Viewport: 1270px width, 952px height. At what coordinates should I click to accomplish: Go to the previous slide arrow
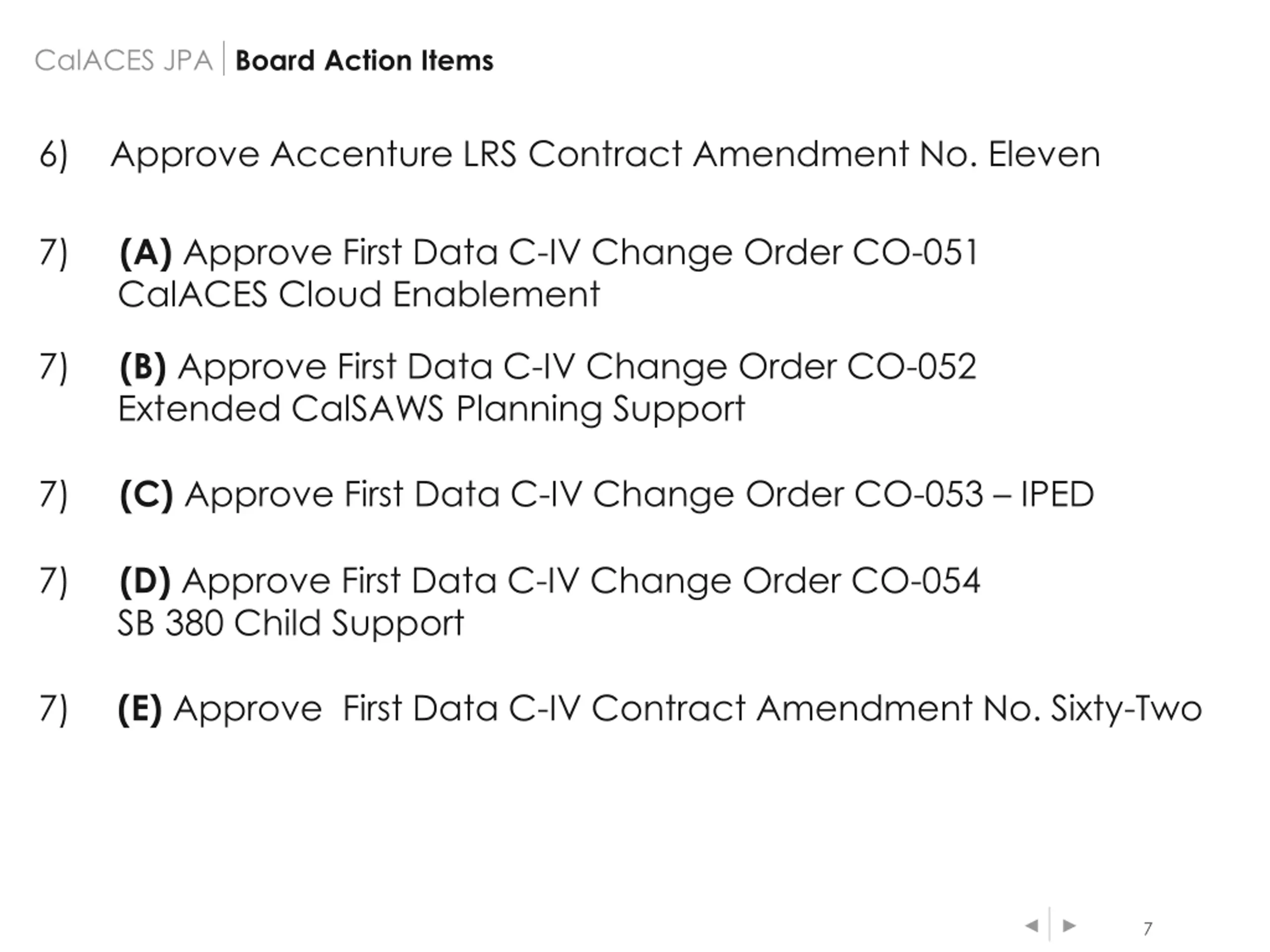pos(1032,926)
